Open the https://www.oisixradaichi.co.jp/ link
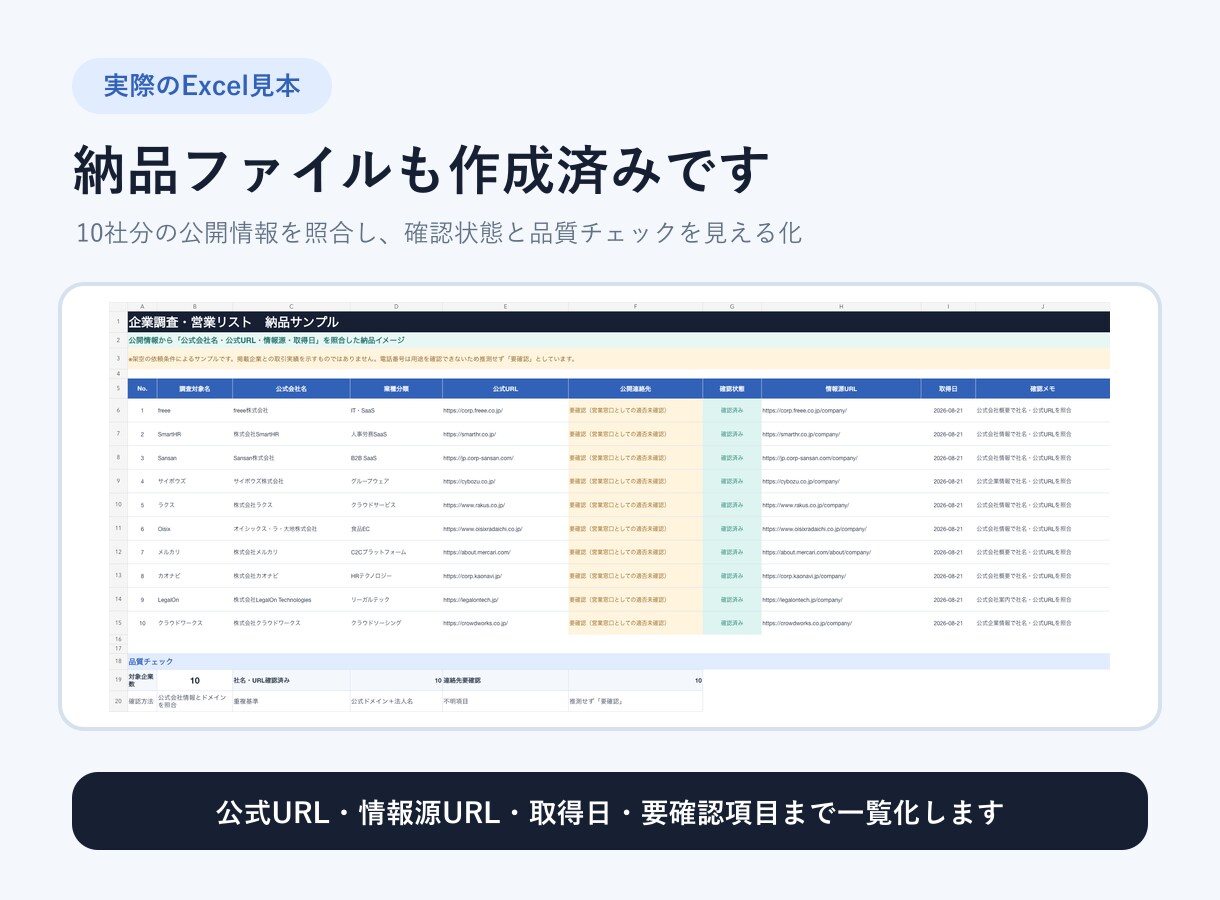The height and width of the screenshot is (900, 1220). (x=483, y=528)
